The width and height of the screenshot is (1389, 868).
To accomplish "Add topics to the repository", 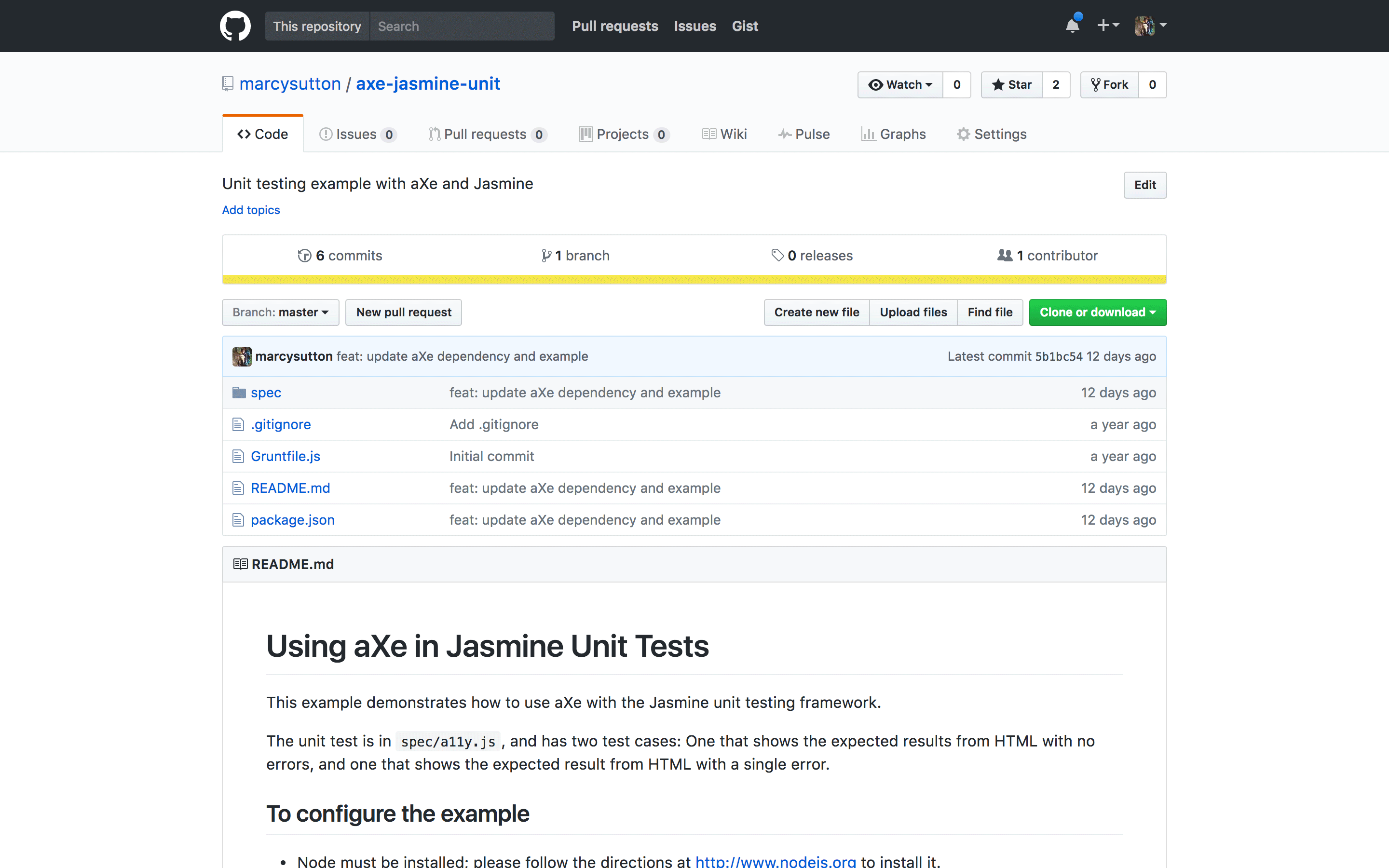I will point(251,210).
